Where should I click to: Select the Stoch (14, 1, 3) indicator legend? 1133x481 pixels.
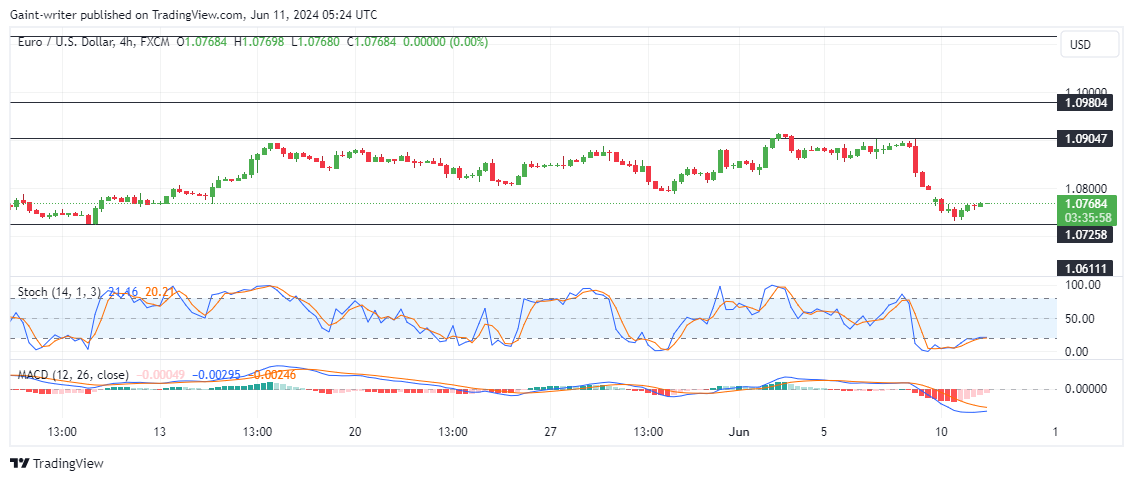point(58,292)
